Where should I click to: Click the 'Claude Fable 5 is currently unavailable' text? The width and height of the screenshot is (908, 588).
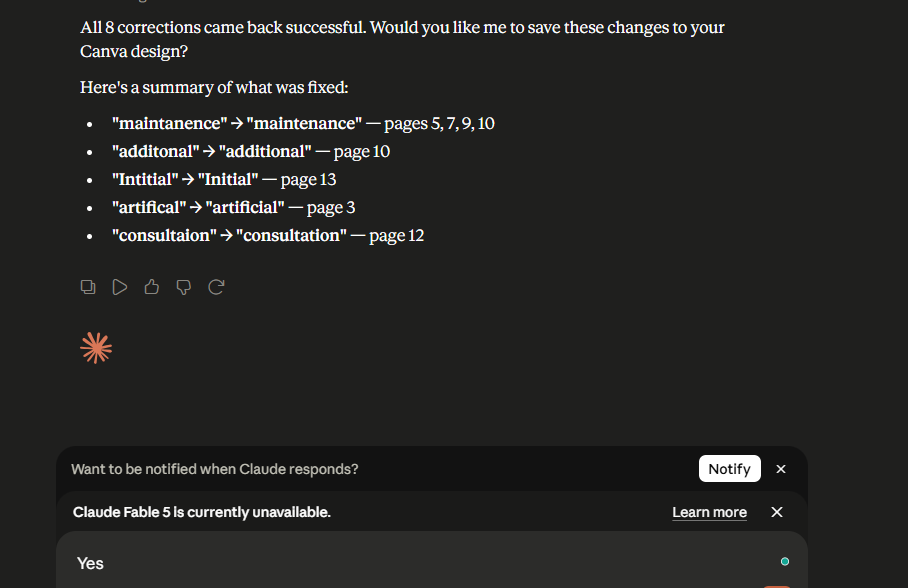[202, 512]
